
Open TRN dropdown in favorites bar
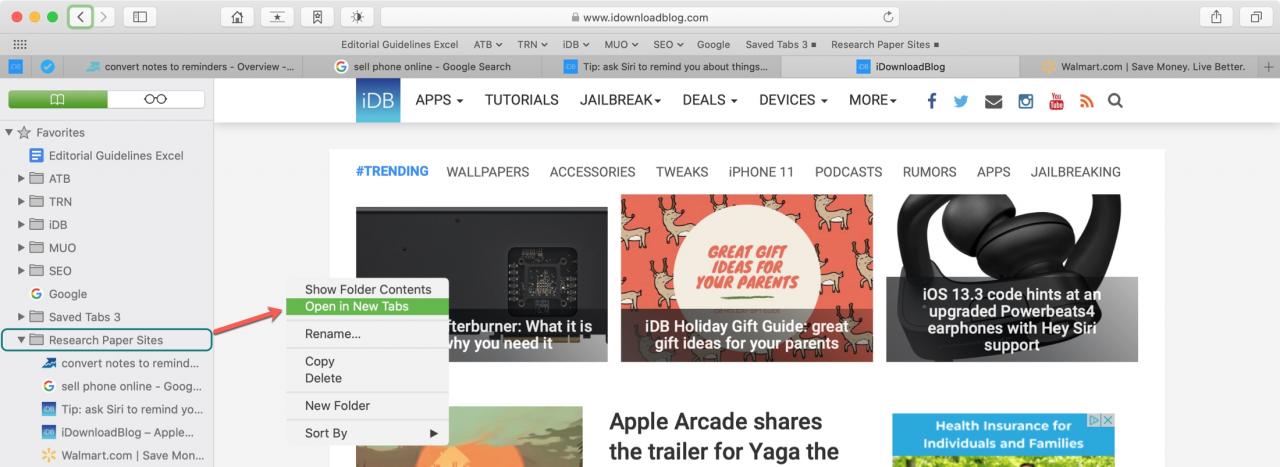tap(532, 45)
